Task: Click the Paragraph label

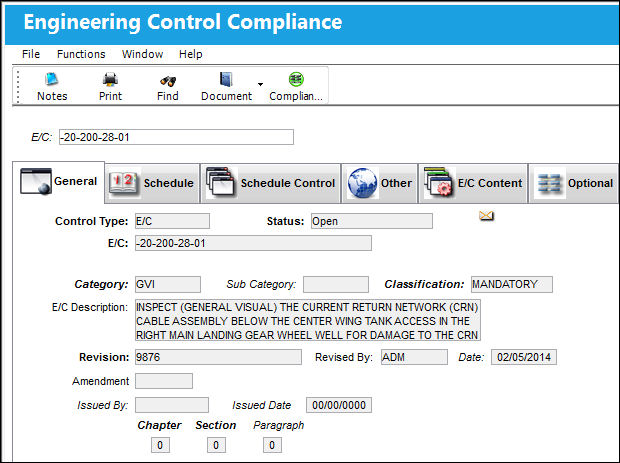Action: pyautogui.click(x=278, y=425)
